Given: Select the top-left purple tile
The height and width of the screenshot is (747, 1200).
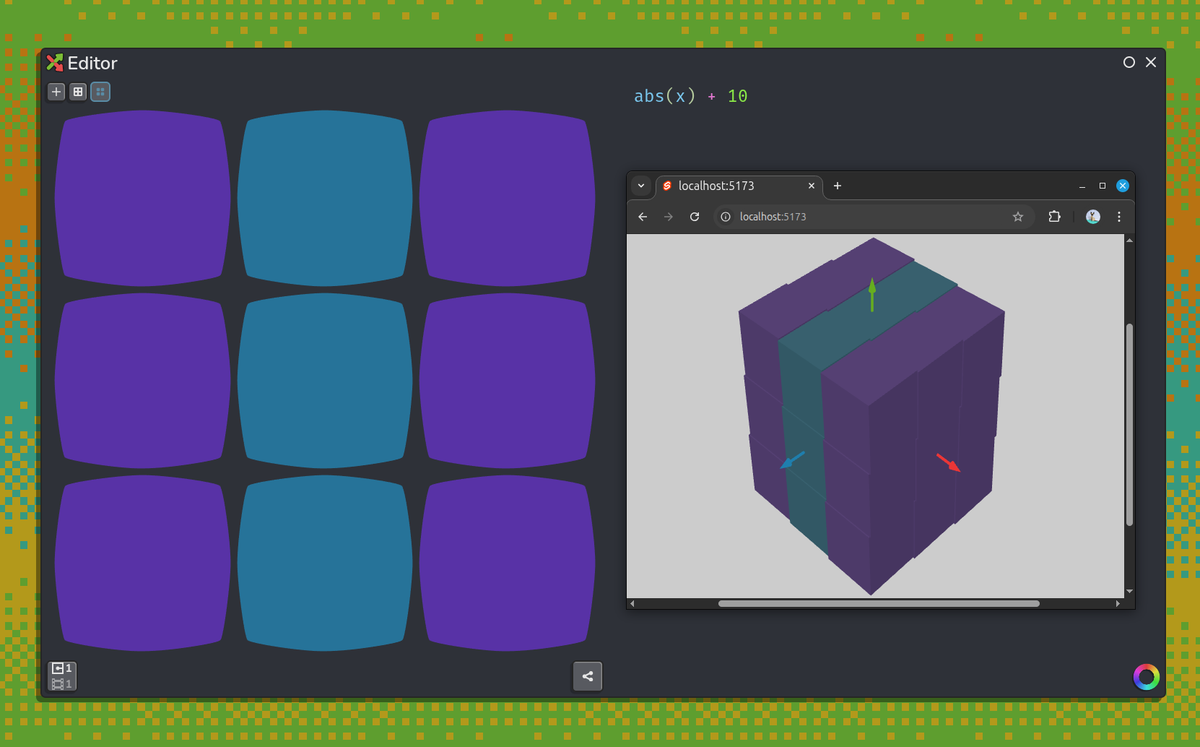Looking at the screenshot, I should pos(142,198).
